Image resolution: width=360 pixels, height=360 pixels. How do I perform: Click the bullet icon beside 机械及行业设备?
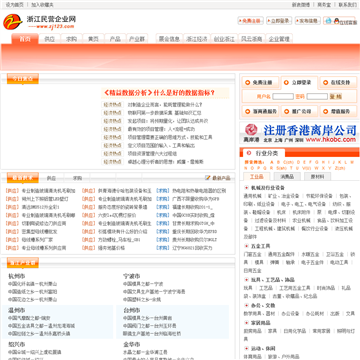coord(246,188)
